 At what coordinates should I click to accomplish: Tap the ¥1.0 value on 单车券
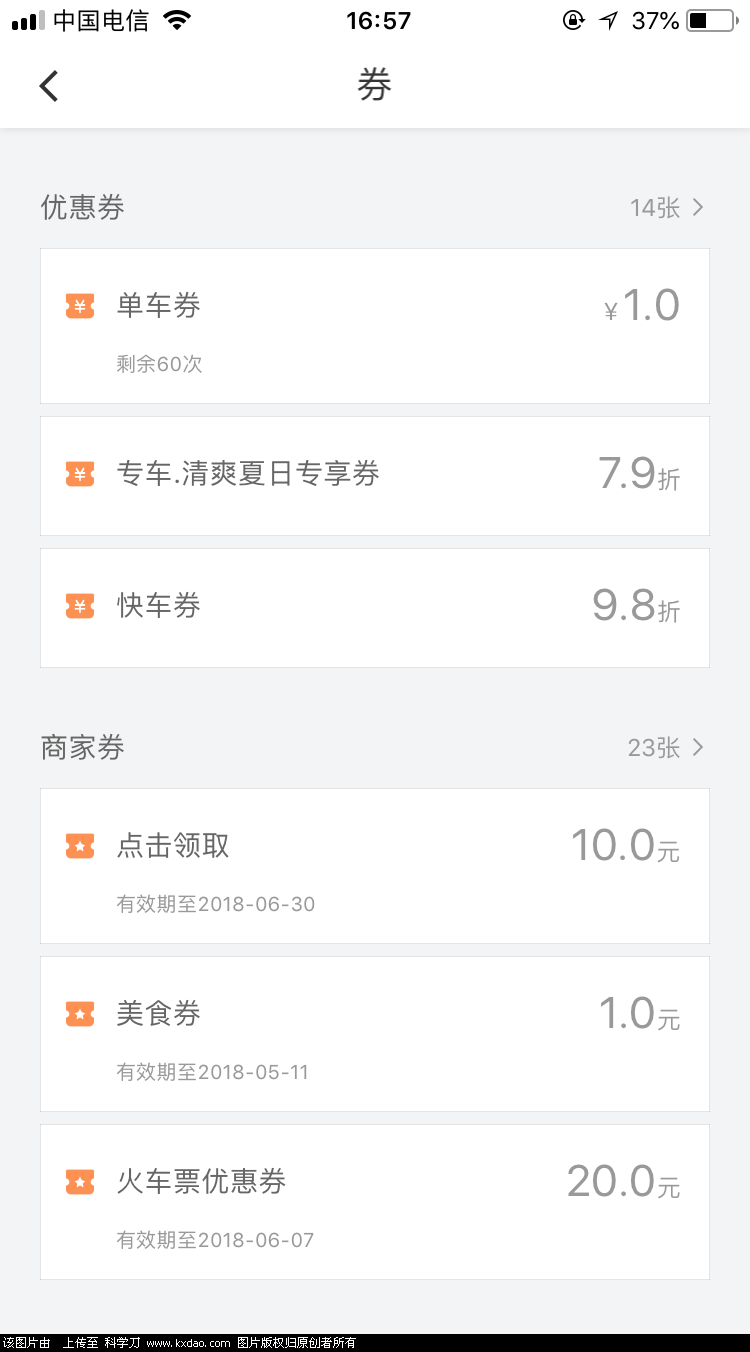click(642, 306)
